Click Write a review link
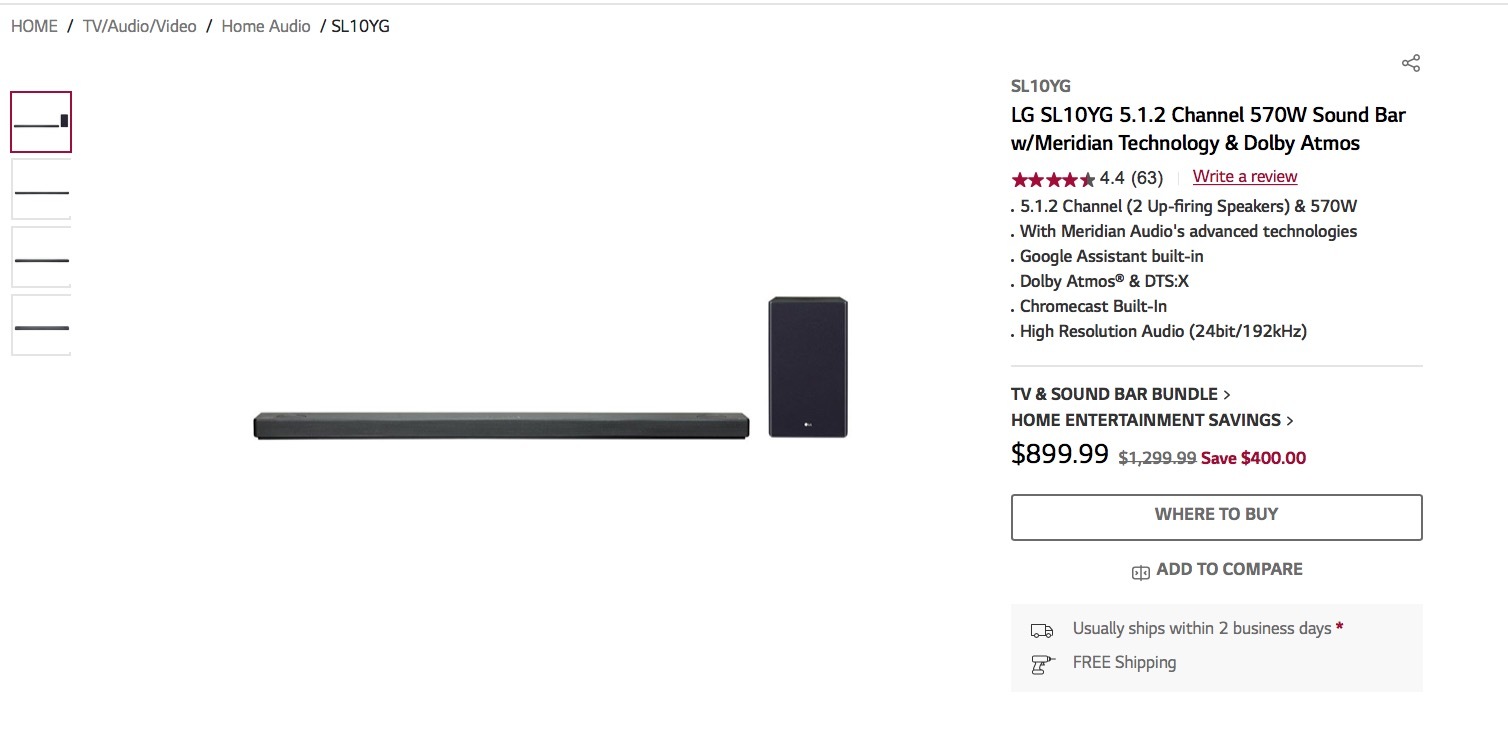Image resolution: width=1508 pixels, height=742 pixels. click(1245, 177)
